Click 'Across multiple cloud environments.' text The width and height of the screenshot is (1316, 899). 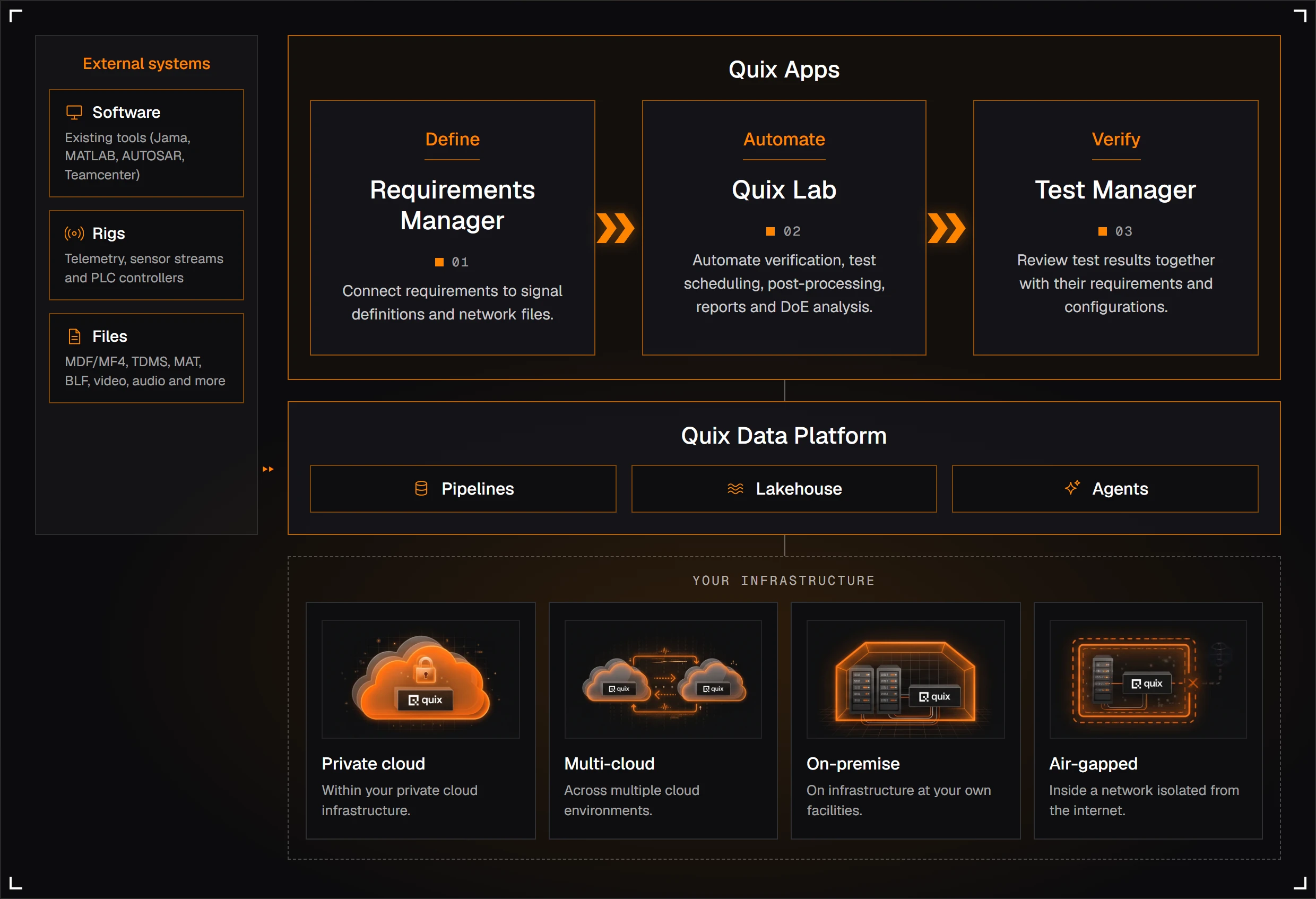pos(631,800)
